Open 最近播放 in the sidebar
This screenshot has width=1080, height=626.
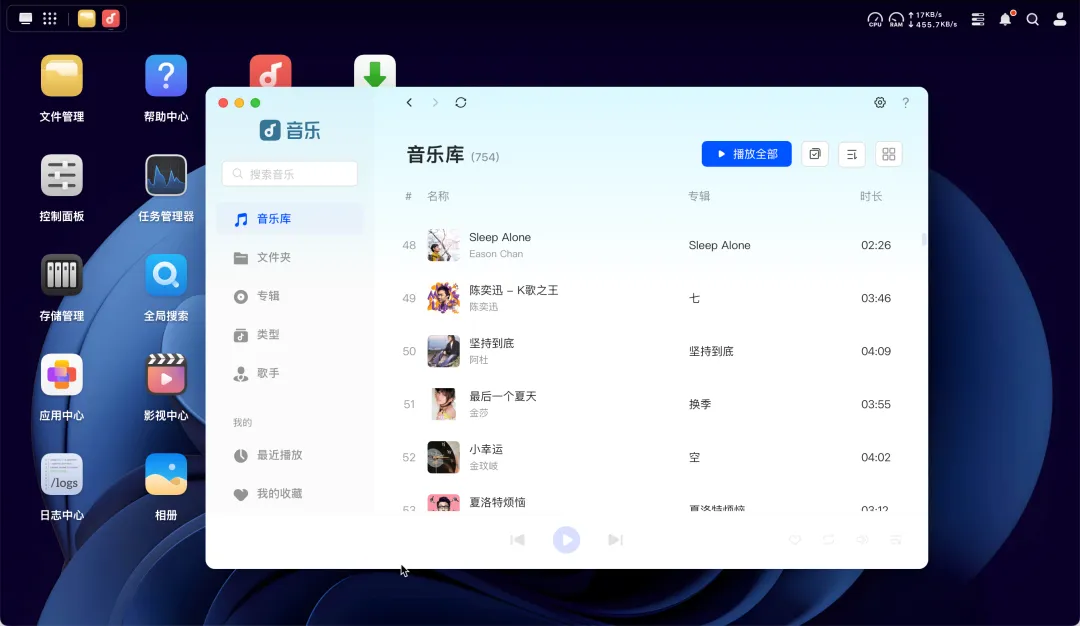pyautogui.click(x=290, y=455)
